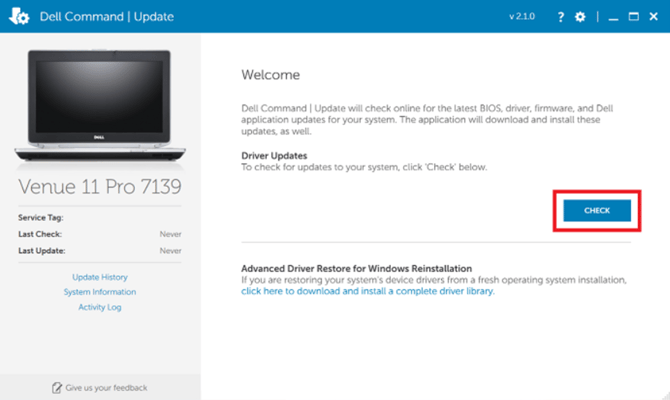Maximize the application window

634,17
